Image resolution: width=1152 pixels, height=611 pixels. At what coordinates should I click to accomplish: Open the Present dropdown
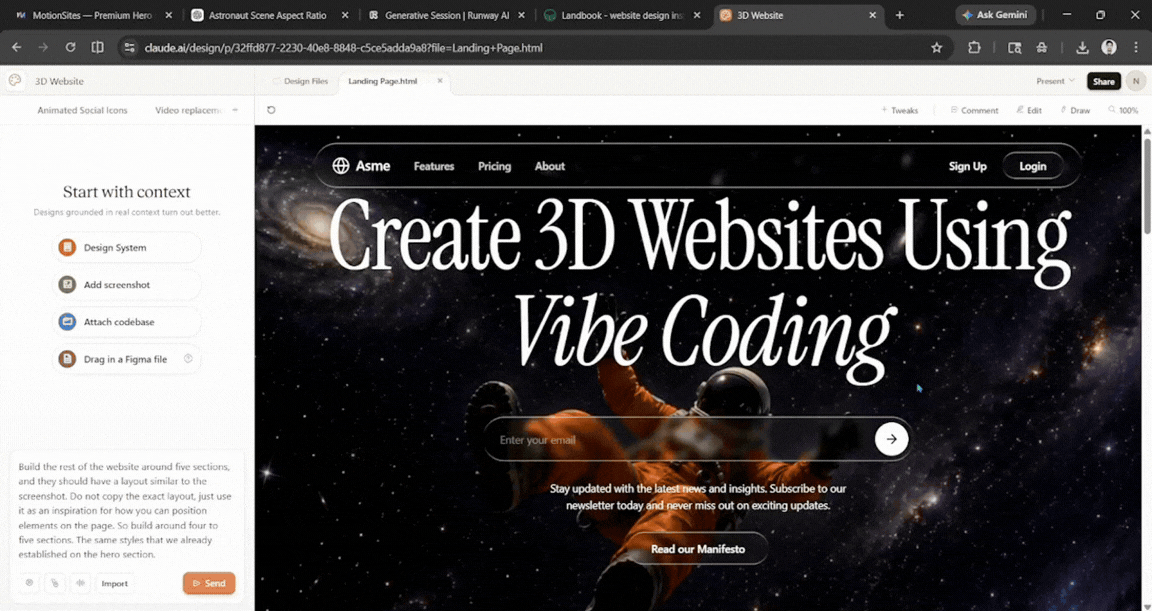1053,81
